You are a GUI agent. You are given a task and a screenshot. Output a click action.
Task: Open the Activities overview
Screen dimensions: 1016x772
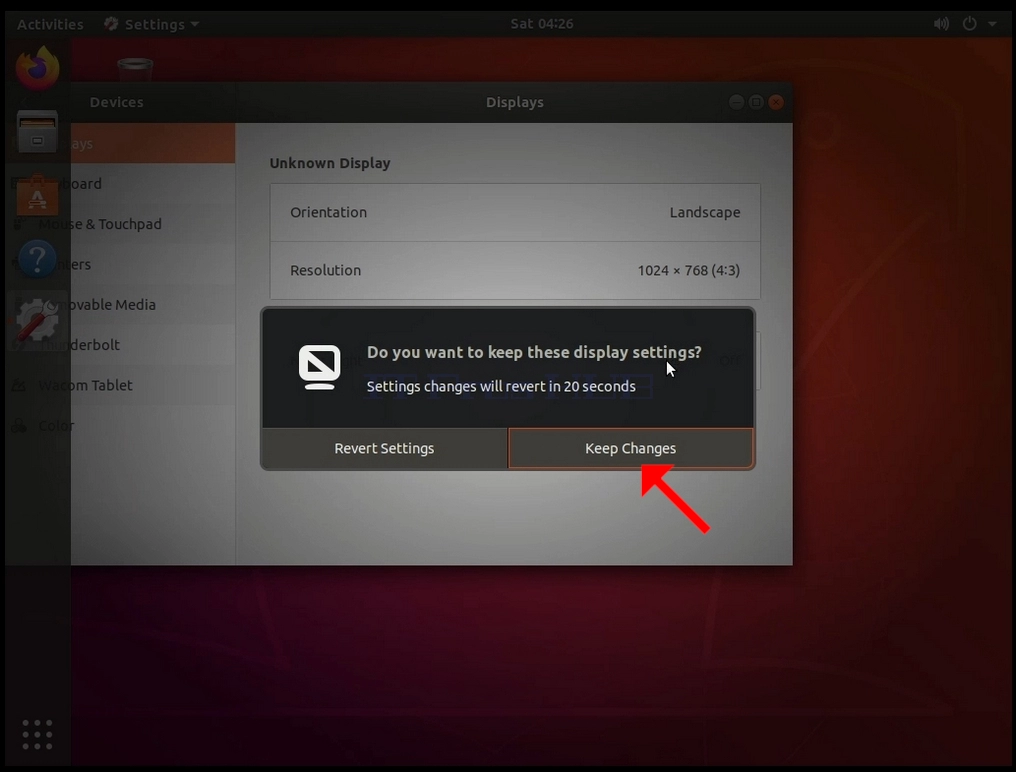(50, 25)
